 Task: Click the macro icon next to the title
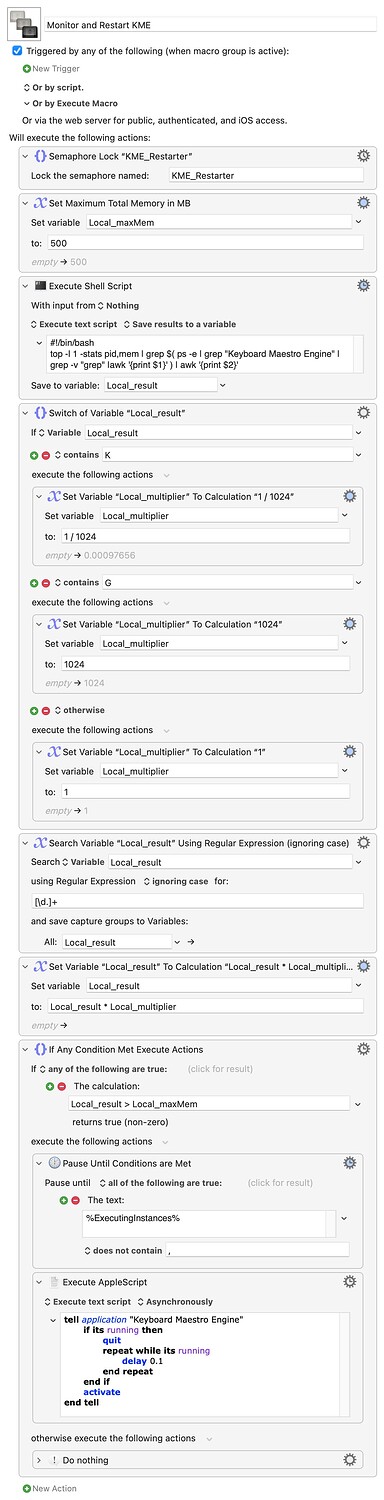(22, 22)
